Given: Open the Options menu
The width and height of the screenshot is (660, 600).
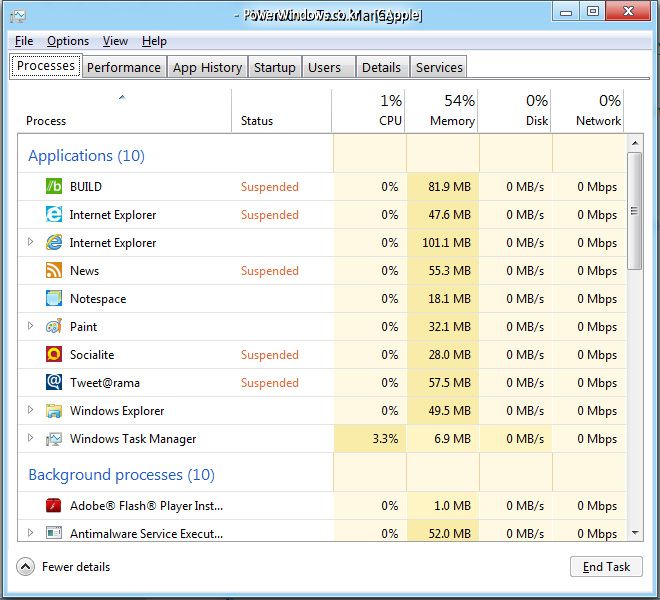Looking at the screenshot, I should (68, 41).
